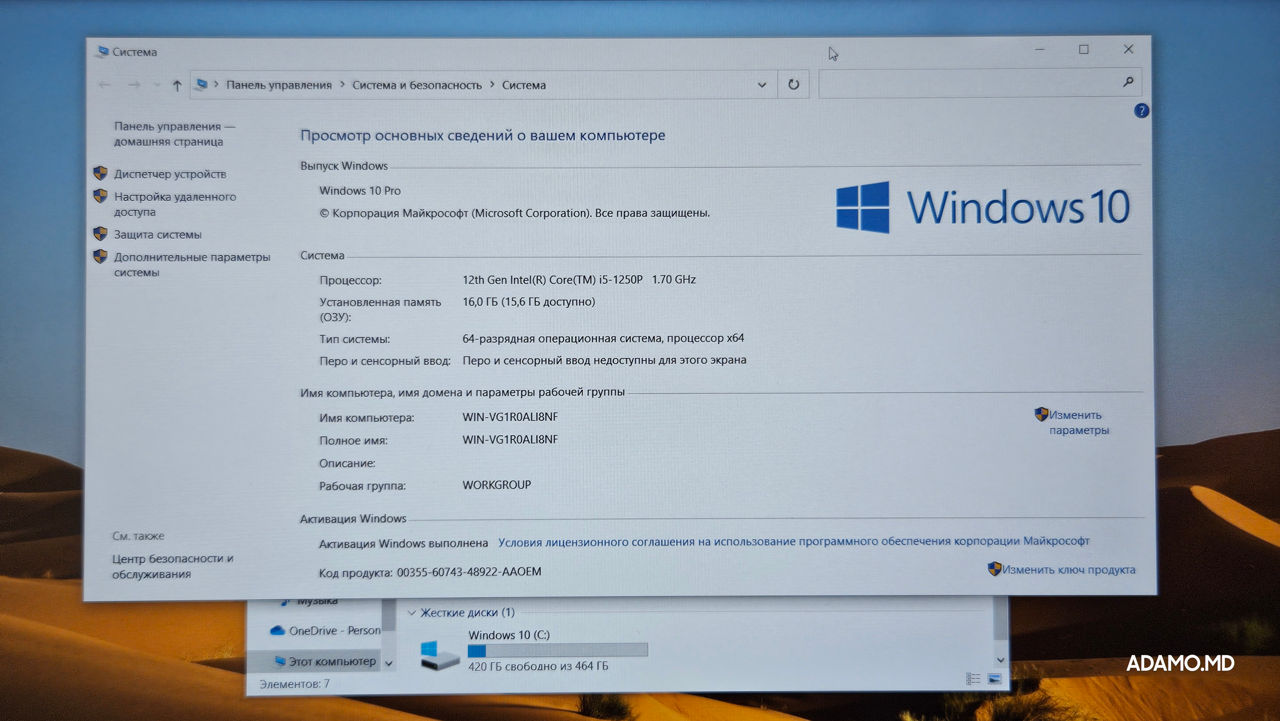This screenshot has height=721, width=1280.
Task: Click 'Активация Windows выполнена' status text
Action: tap(404, 543)
